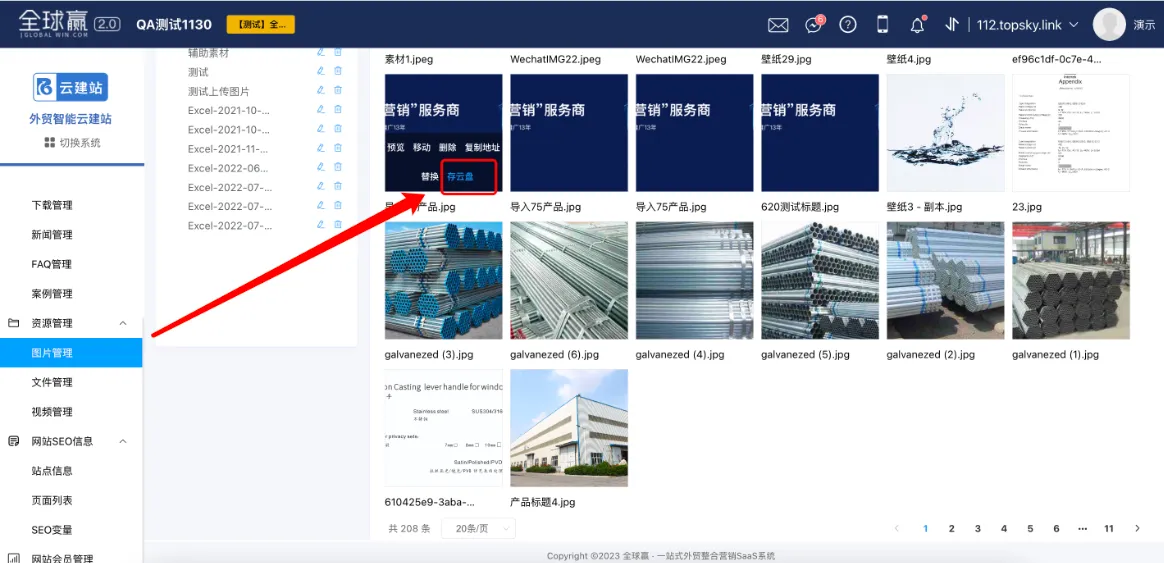Click 切换系统 to switch systems
Screen dimensions: 1164x563
click(72, 143)
